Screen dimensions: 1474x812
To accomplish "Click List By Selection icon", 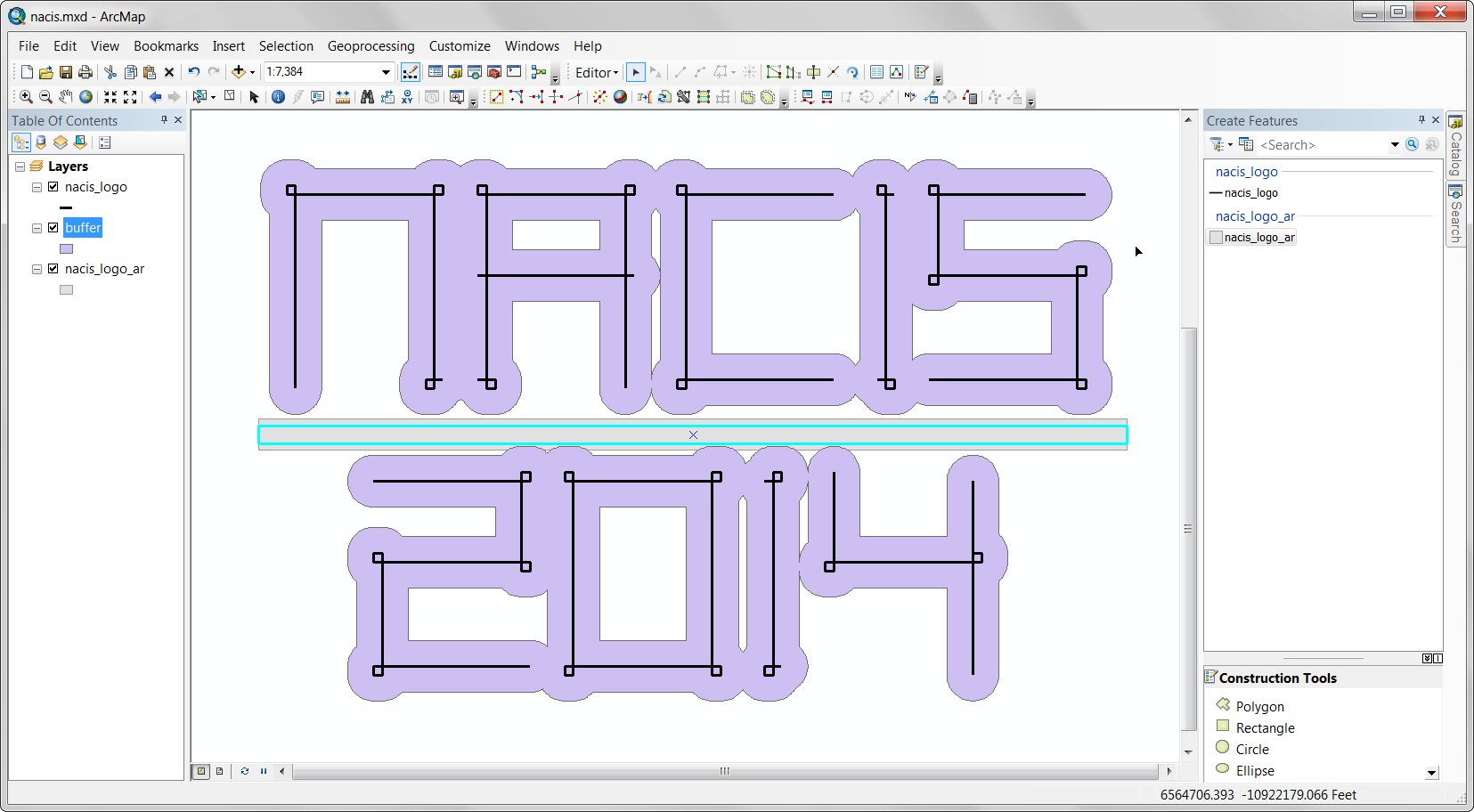I will 80,142.
